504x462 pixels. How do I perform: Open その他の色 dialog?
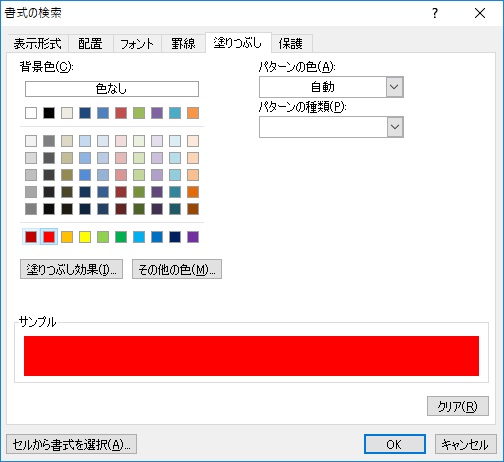click(177, 269)
